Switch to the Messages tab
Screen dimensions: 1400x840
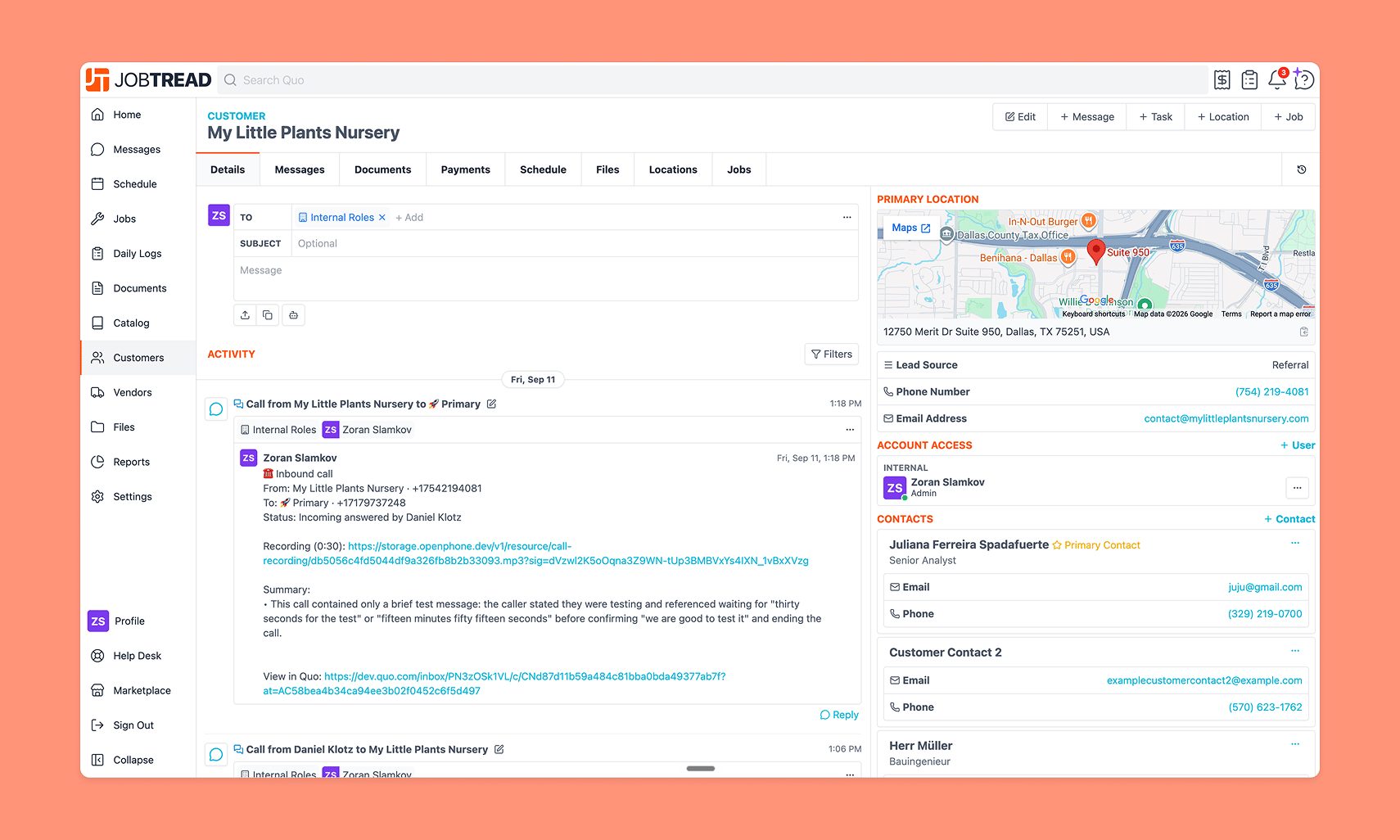(300, 169)
